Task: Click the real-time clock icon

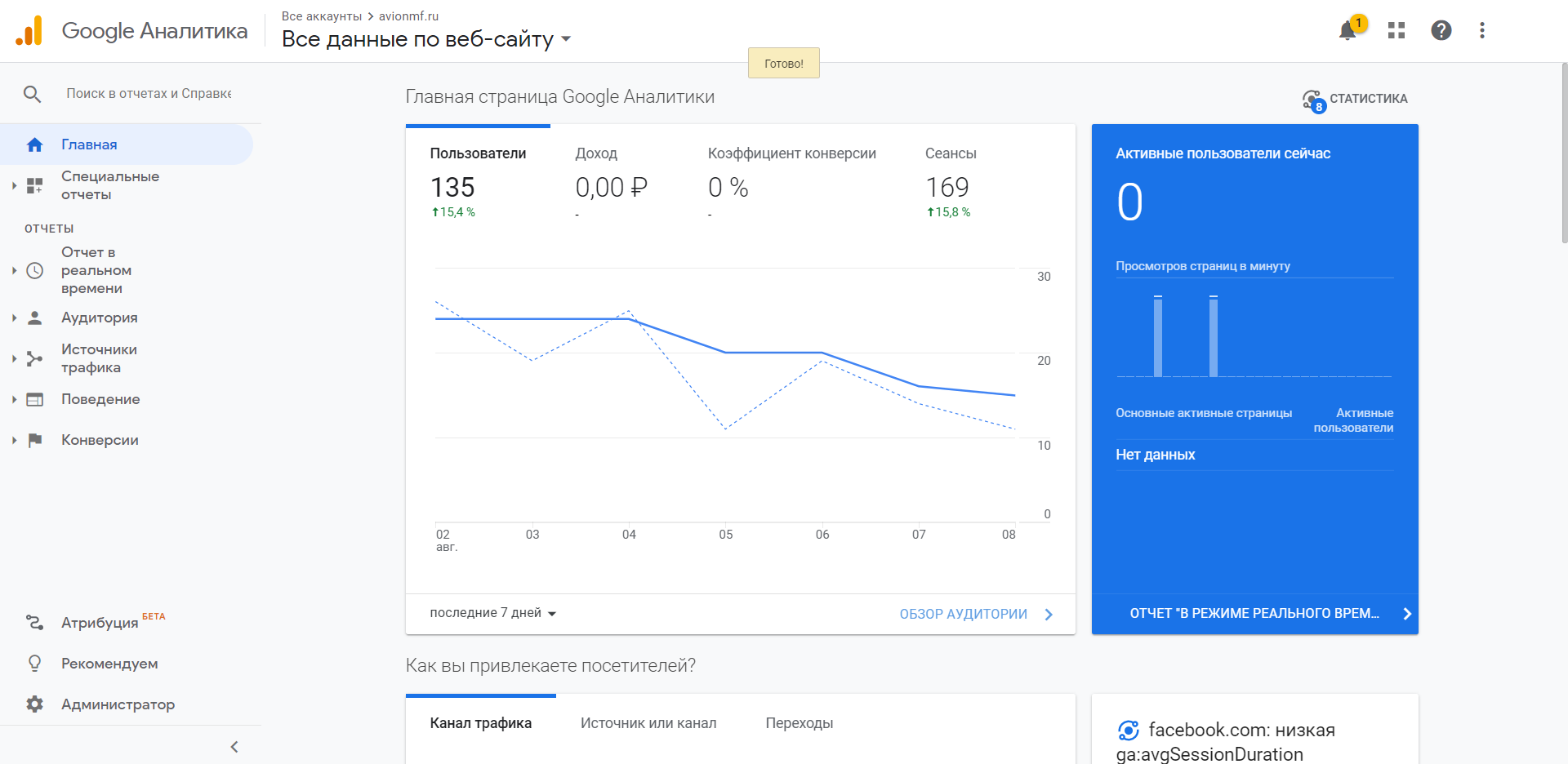Action: point(34,270)
